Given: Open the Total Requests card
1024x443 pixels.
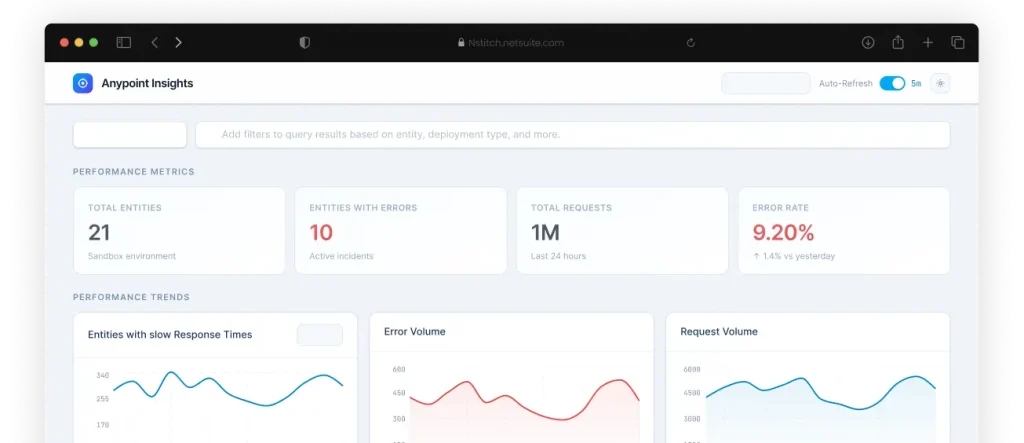Looking at the screenshot, I should (622, 231).
